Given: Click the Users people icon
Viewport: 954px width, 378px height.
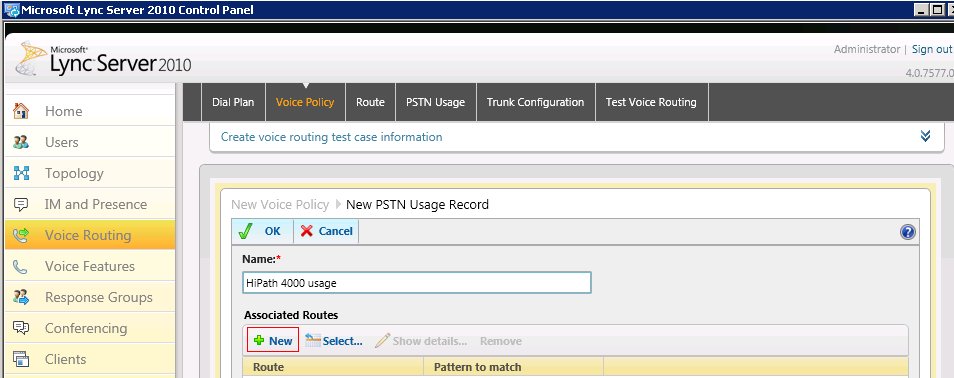Looking at the screenshot, I should (x=21, y=142).
